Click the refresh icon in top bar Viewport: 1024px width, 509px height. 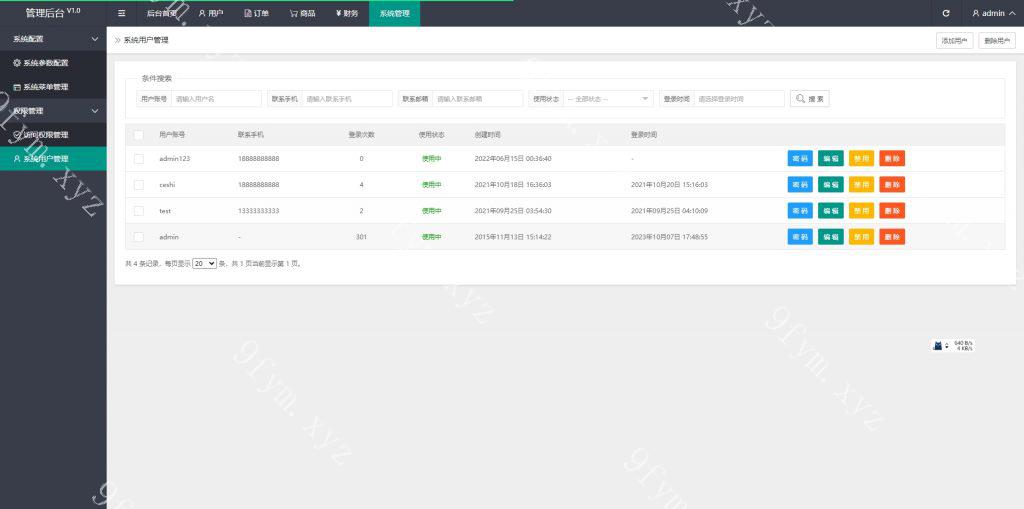click(x=946, y=13)
